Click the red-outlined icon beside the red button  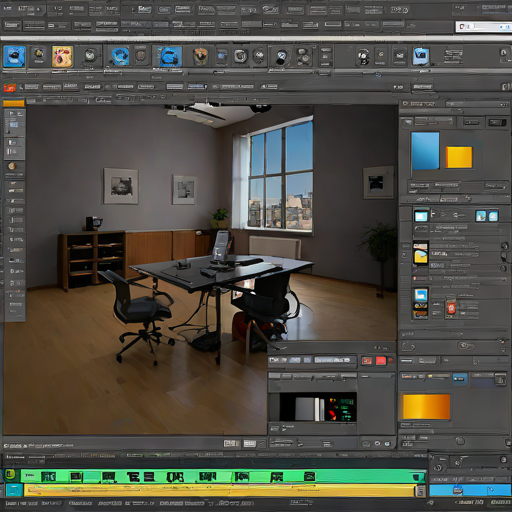pyautogui.click(x=367, y=361)
